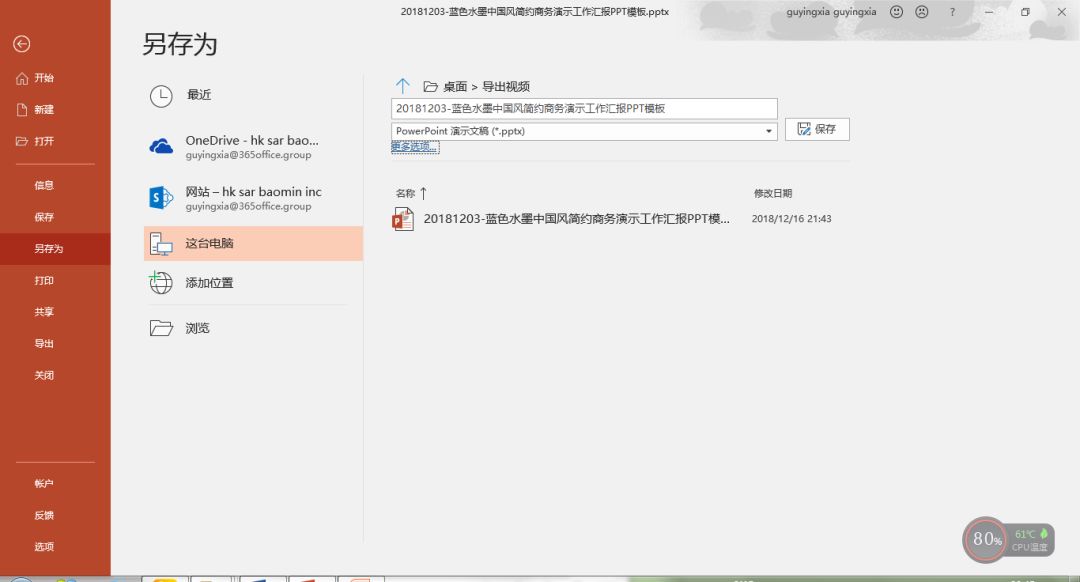Click the 保存 save button
1080x582 pixels.
[x=816, y=129]
